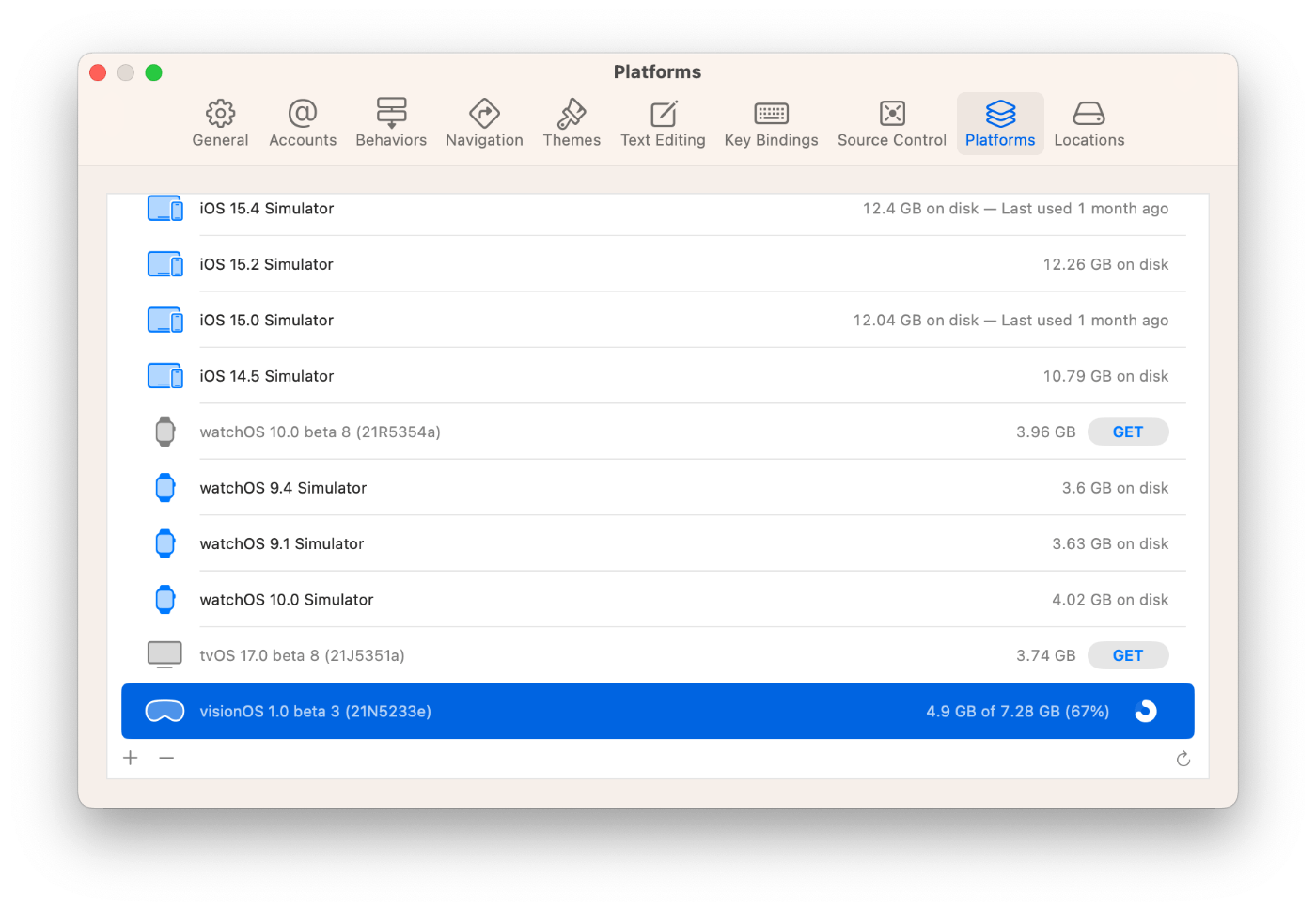The image size is (1316, 911).
Task: Click the watchOS 10.0 Simulator watch icon
Action: click(165, 600)
